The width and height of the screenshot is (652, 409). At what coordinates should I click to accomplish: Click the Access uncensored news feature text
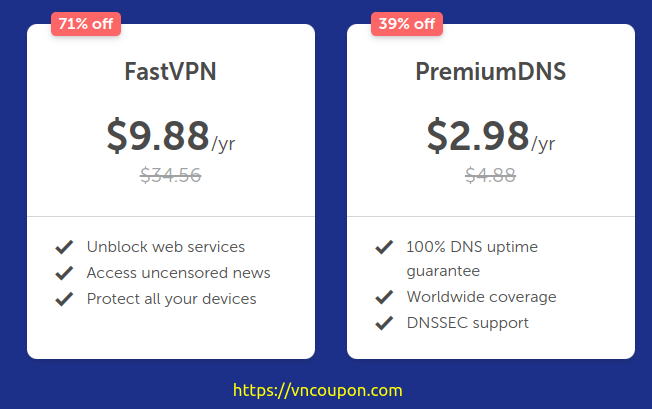point(179,273)
